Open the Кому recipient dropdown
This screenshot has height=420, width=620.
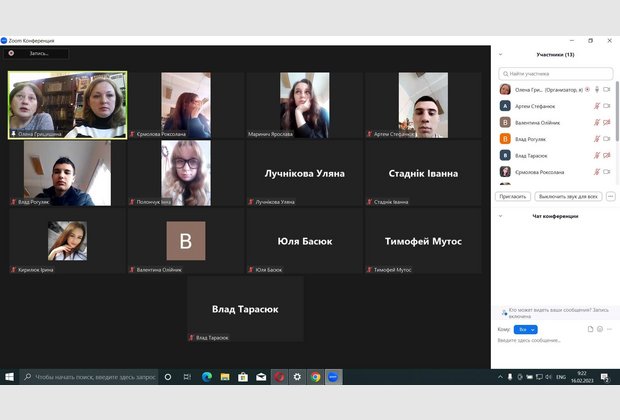click(x=527, y=329)
